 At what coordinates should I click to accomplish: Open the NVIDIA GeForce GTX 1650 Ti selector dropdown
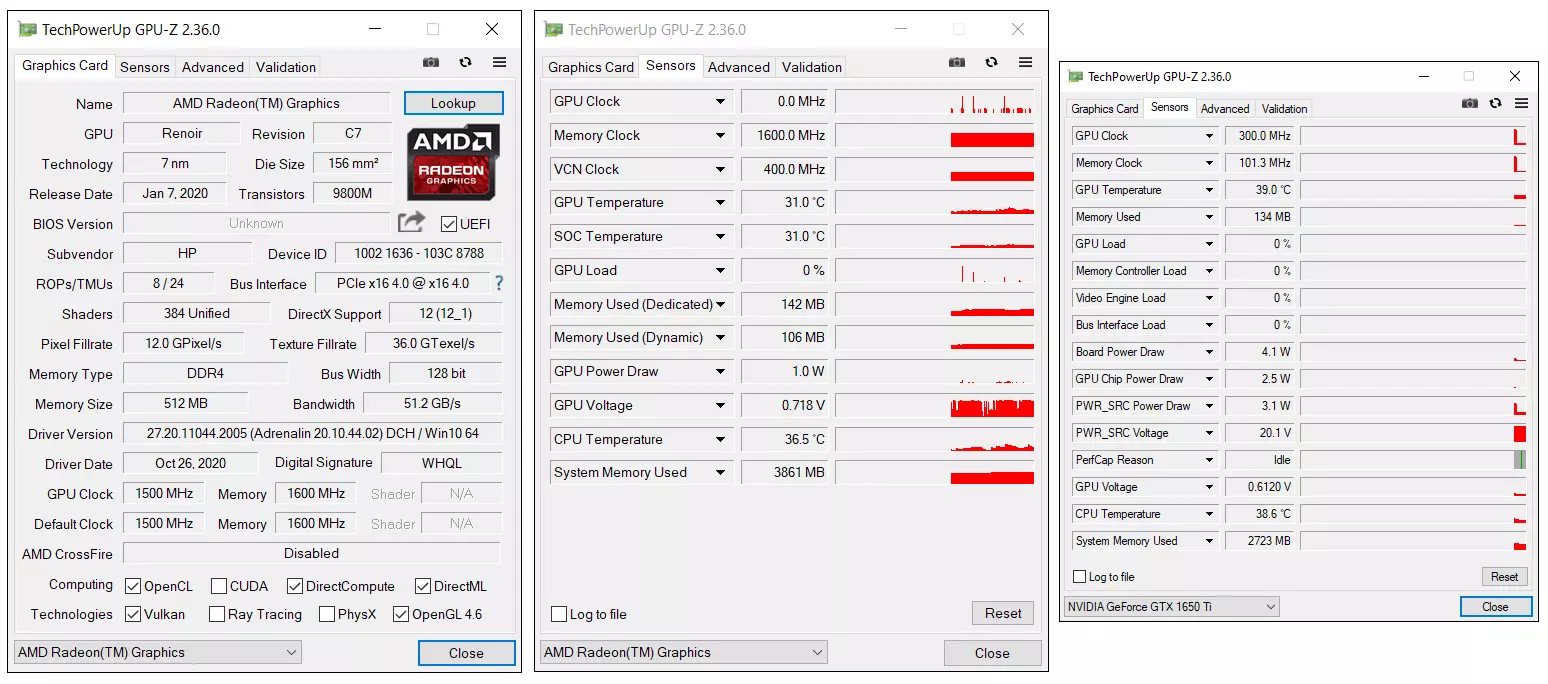point(1172,607)
